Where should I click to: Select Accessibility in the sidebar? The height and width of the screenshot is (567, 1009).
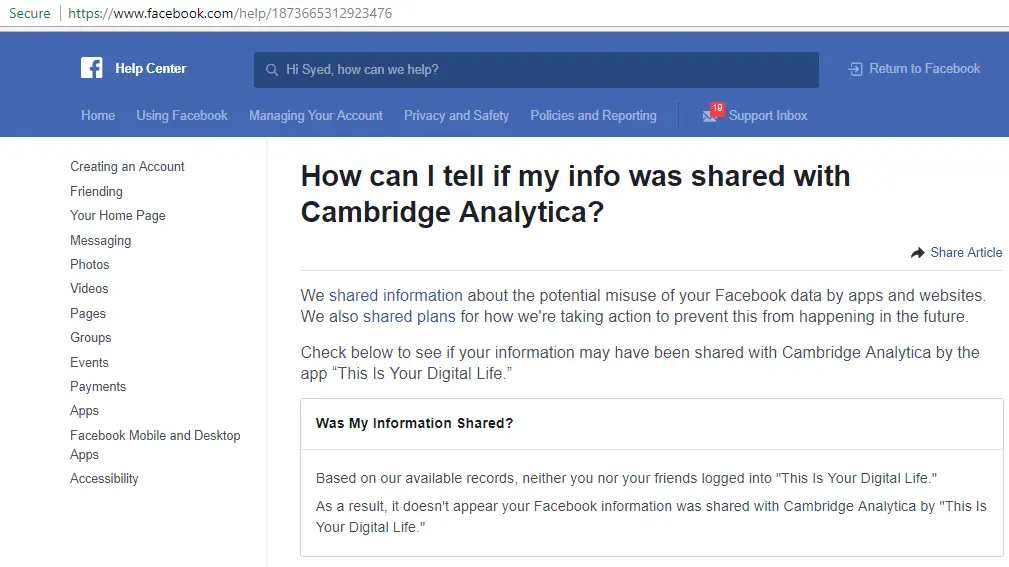click(104, 478)
